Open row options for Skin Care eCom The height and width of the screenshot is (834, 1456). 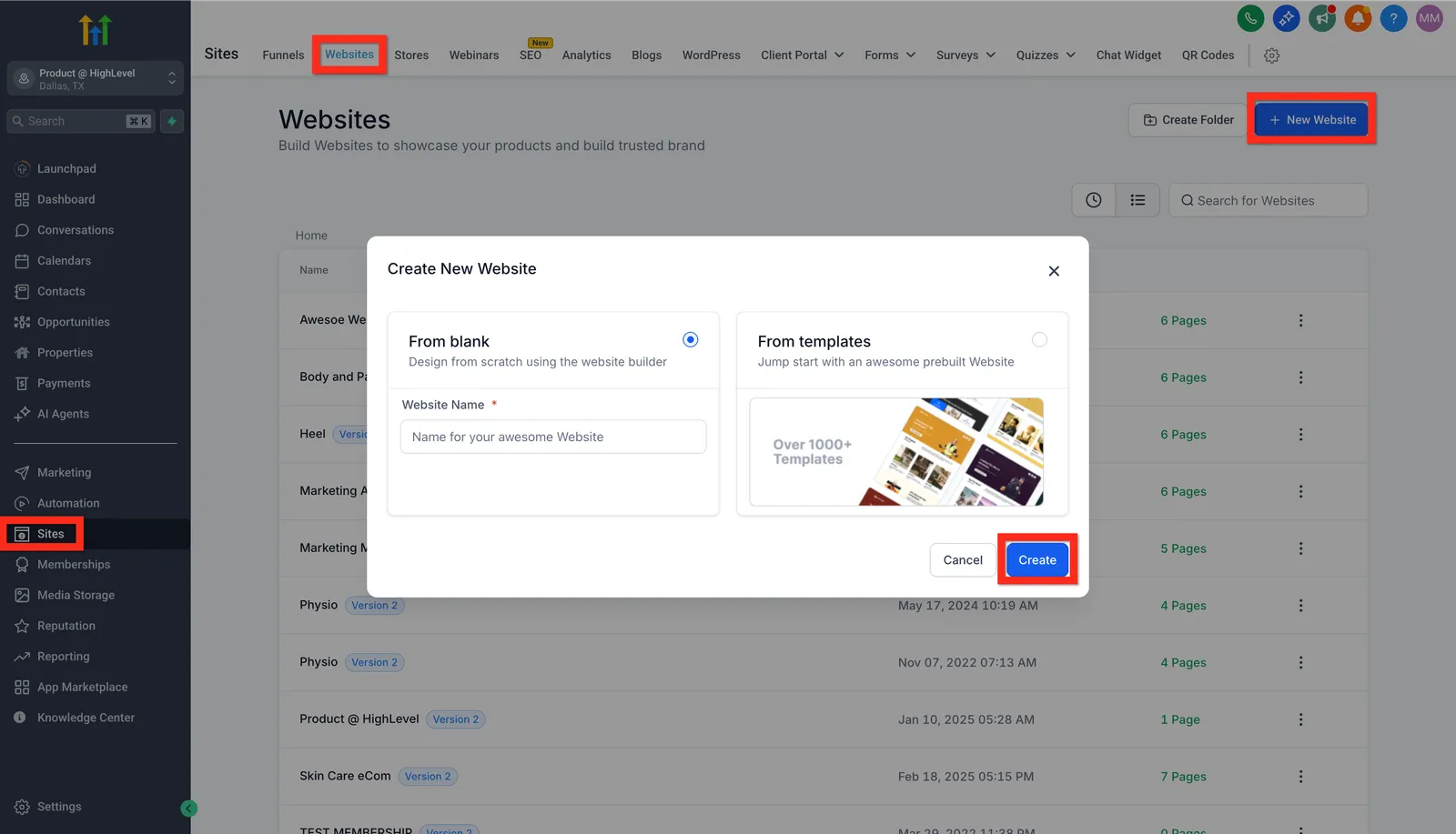1300,777
